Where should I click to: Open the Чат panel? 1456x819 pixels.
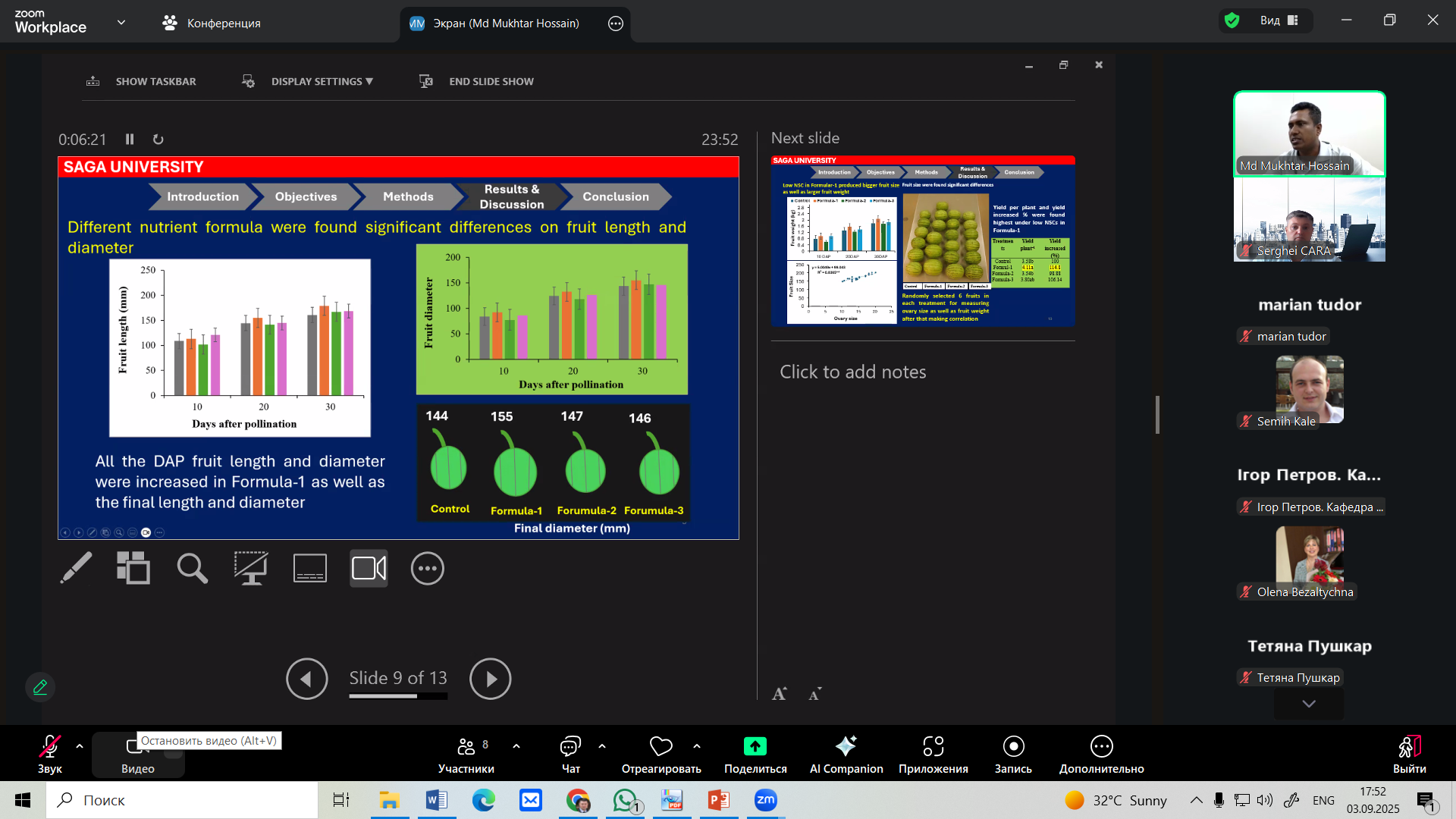coord(570,755)
